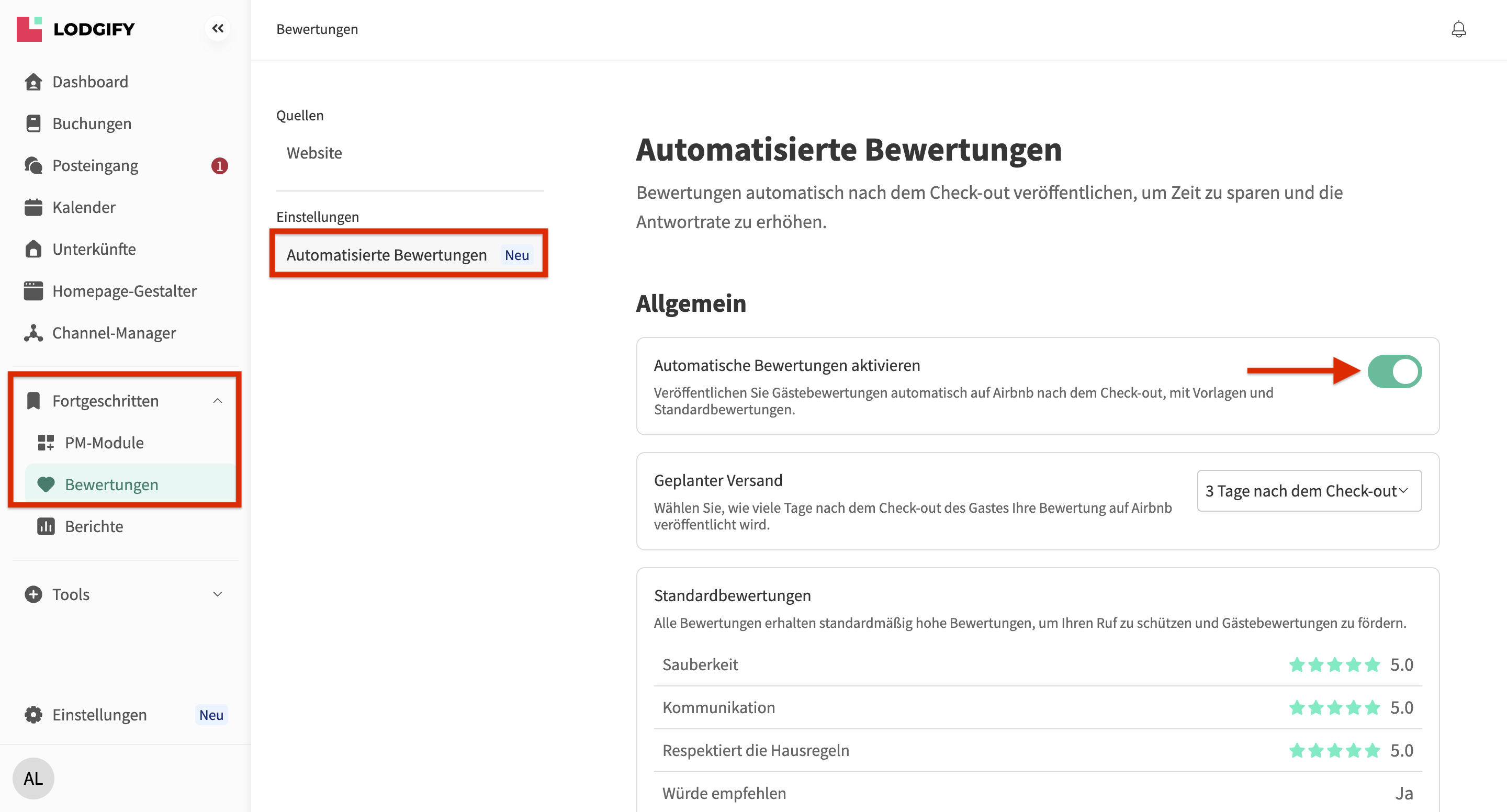Open Geplanter Versand days dropdown
The image size is (1507, 812).
[1309, 491]
